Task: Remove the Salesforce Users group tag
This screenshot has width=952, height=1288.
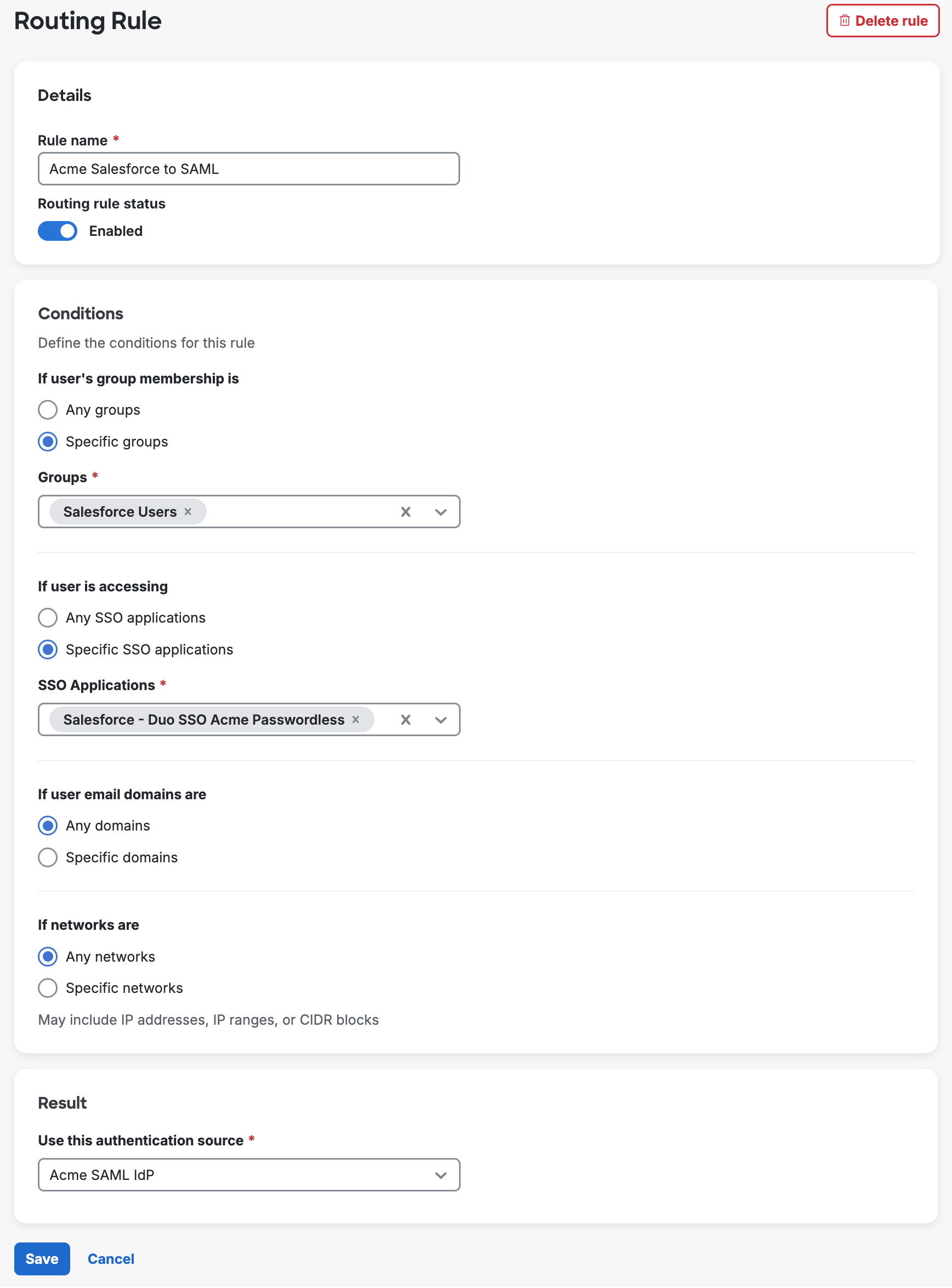Action: click(188, 511)
